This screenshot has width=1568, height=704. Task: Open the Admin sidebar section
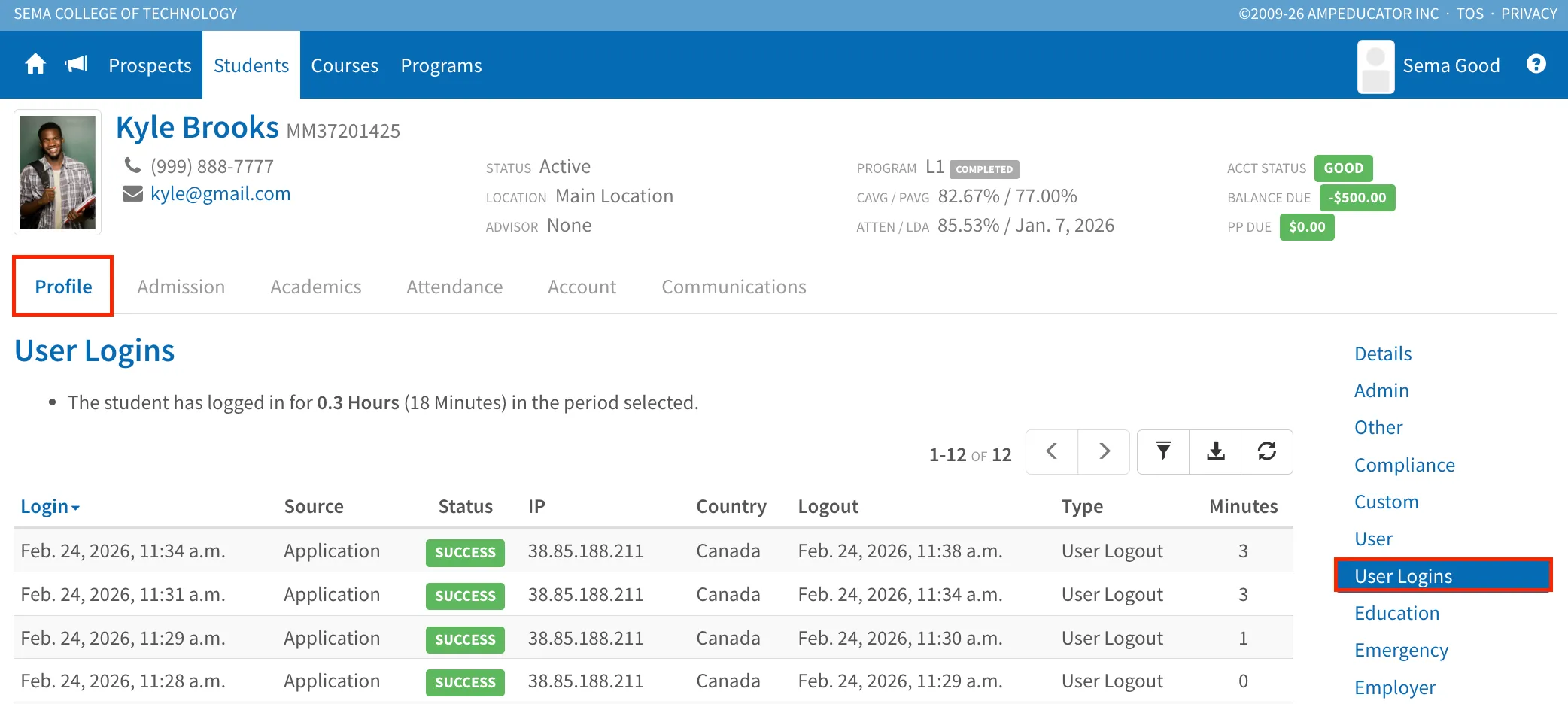tap(1381, 390)
